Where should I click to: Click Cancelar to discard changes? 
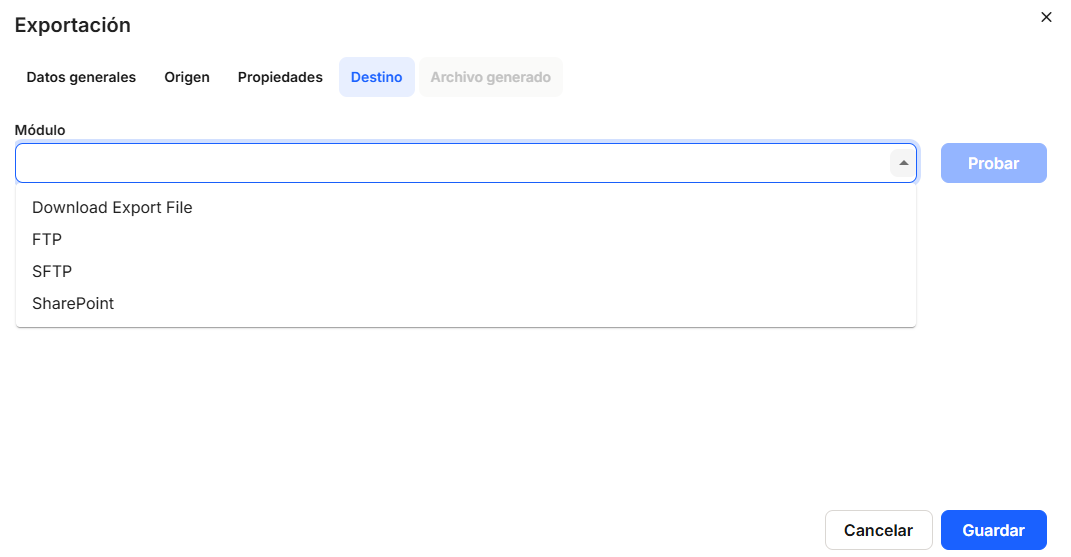click(878, 530)
